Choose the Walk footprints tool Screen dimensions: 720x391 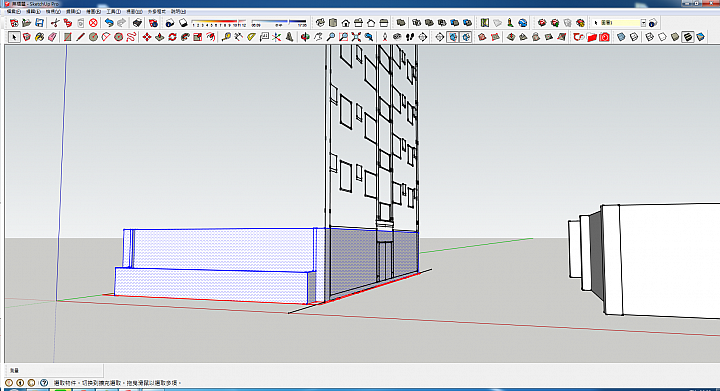410,37
